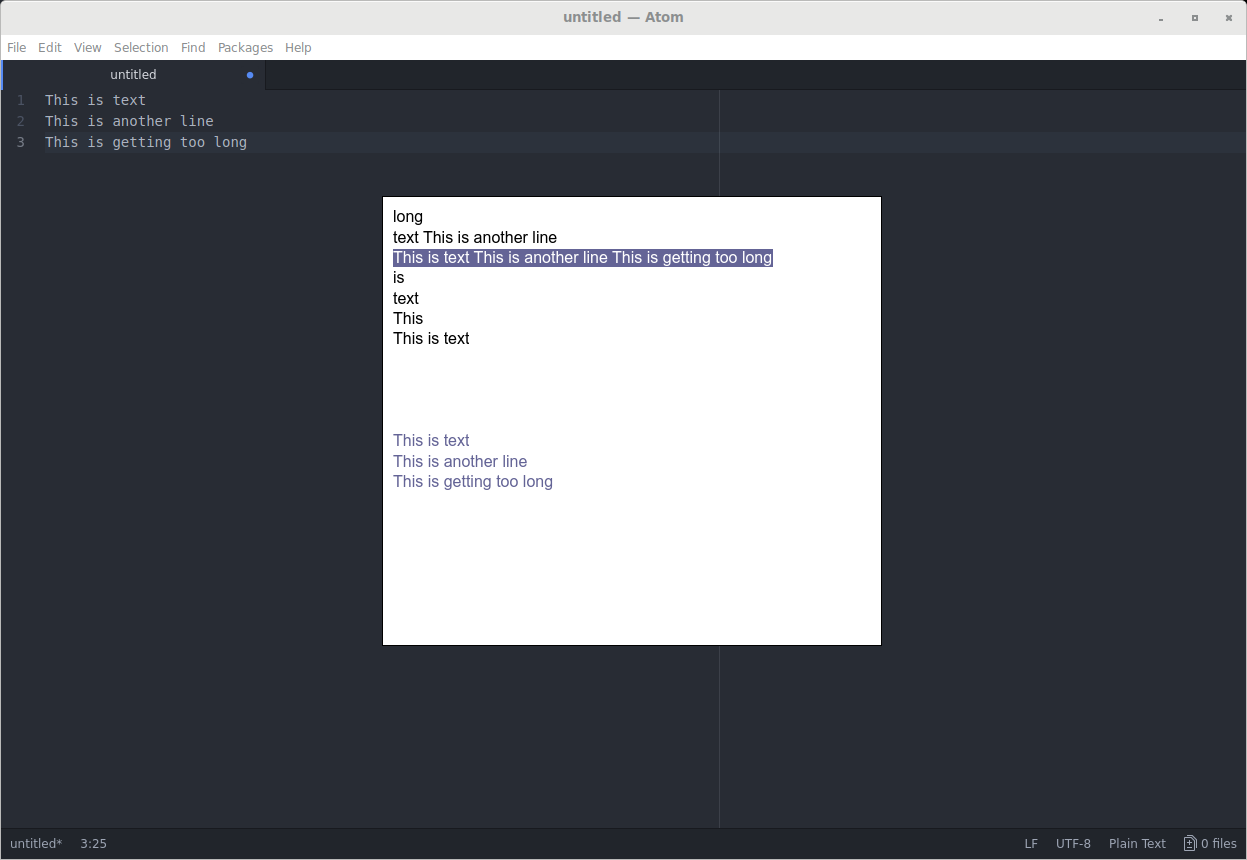
Task: Click line number 3 in gutter
Action: (20, 142)
